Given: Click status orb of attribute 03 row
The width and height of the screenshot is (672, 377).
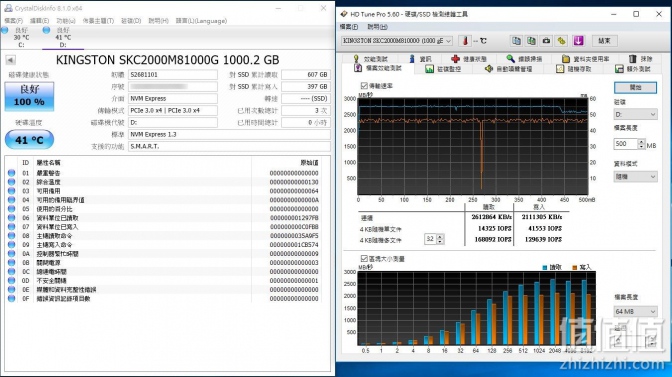Looking at the screenshot, I should point(12,191).
